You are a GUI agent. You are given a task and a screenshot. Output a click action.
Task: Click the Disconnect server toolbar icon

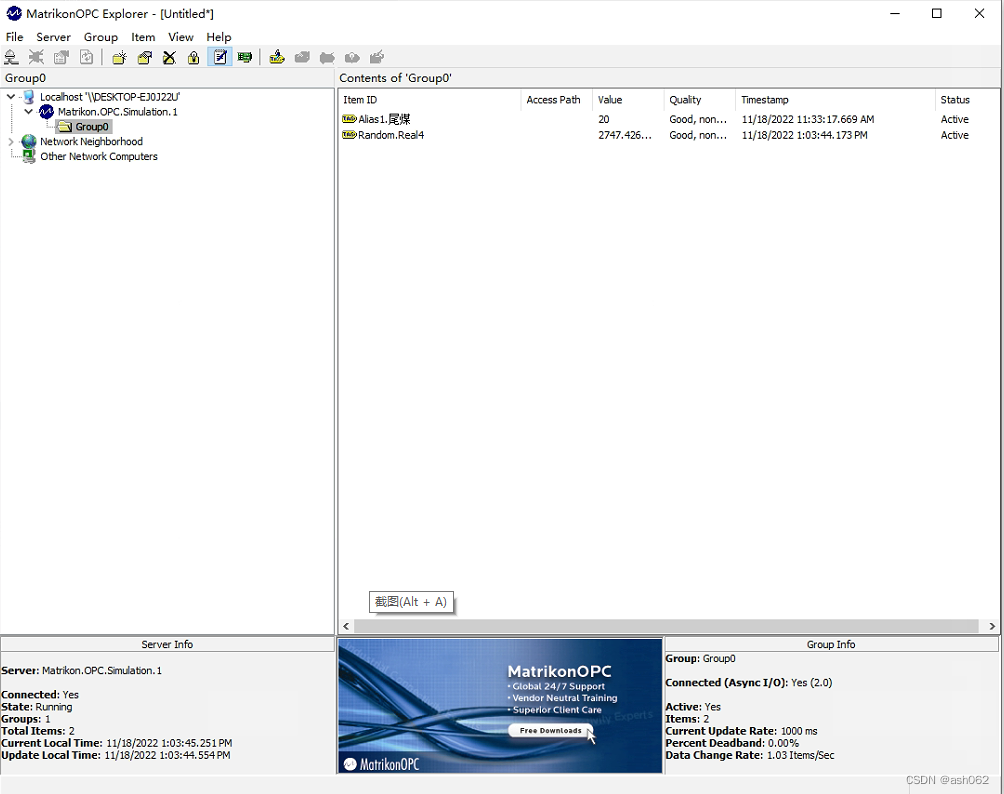pyautogui.click(x=36, y=58)
